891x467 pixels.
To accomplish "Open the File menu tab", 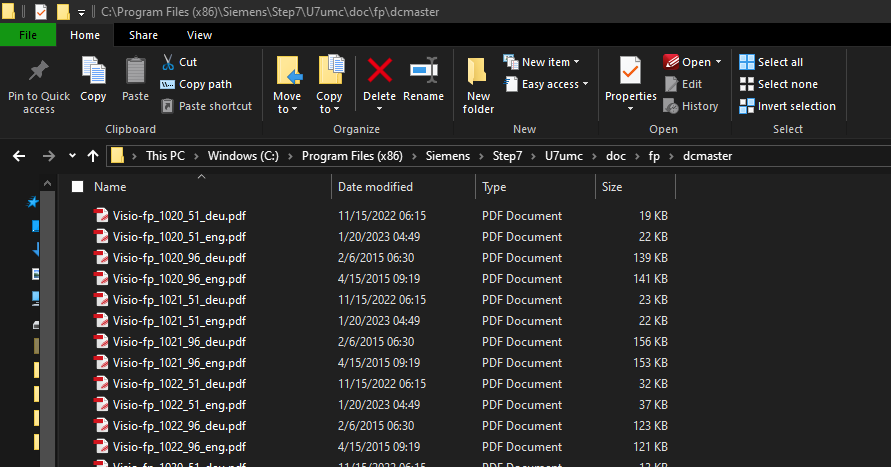I will click(x=28, y=35).
